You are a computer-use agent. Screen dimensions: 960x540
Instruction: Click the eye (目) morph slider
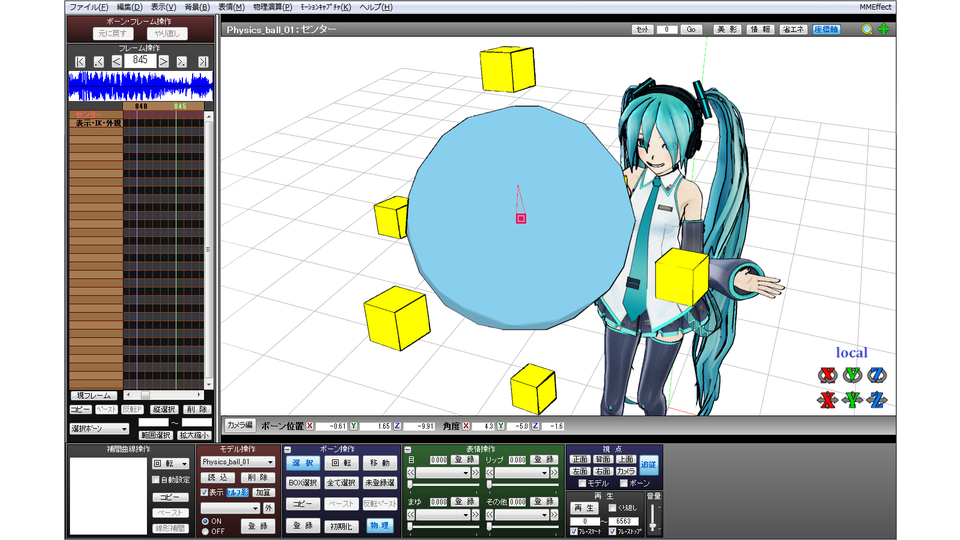pyautogui.click(x=443, y=484)
